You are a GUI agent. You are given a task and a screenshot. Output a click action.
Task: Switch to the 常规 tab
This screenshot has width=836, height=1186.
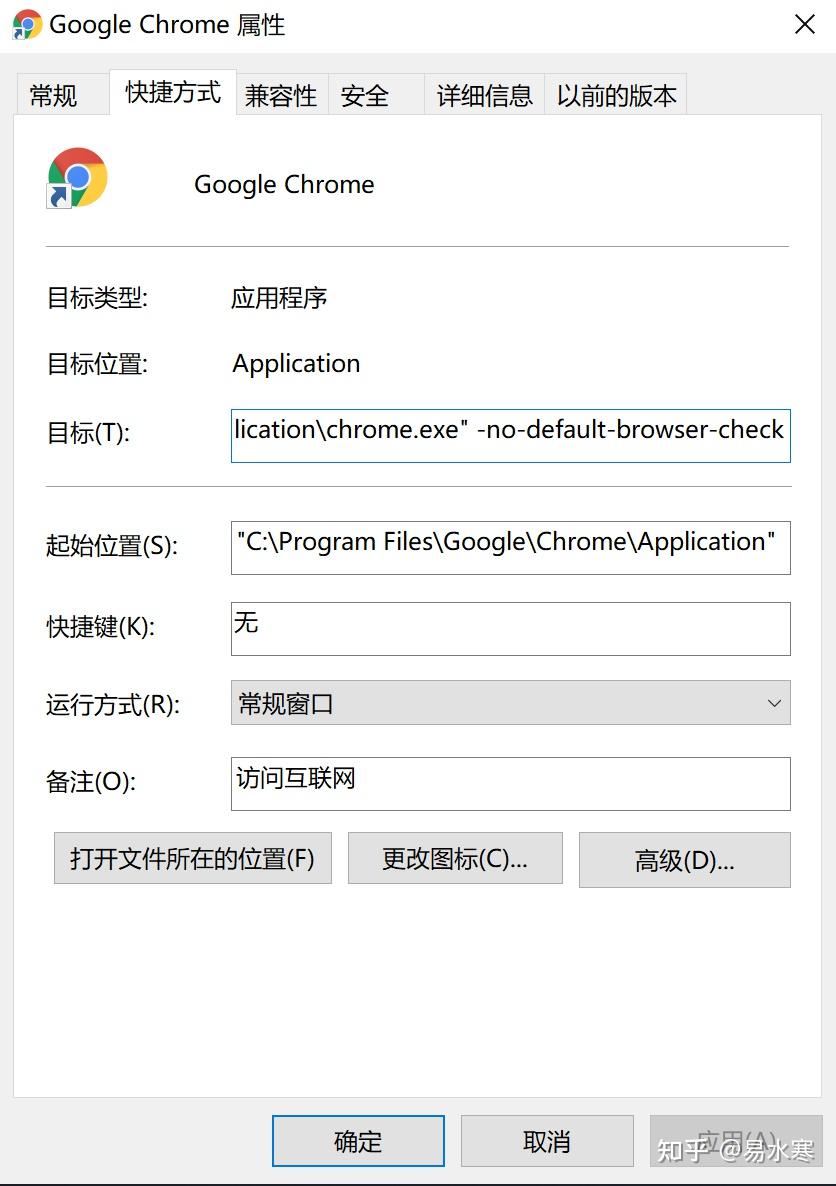(x=53, y=96)
